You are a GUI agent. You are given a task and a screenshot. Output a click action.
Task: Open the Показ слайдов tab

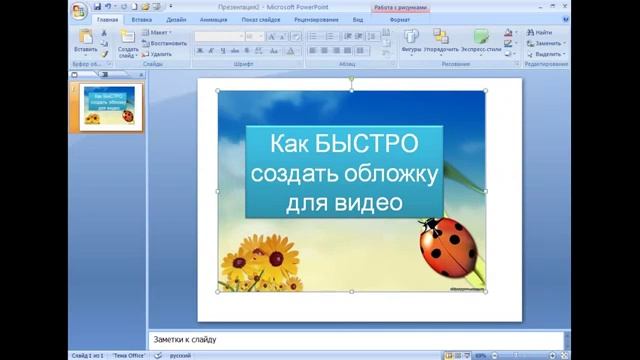(261, 20)
